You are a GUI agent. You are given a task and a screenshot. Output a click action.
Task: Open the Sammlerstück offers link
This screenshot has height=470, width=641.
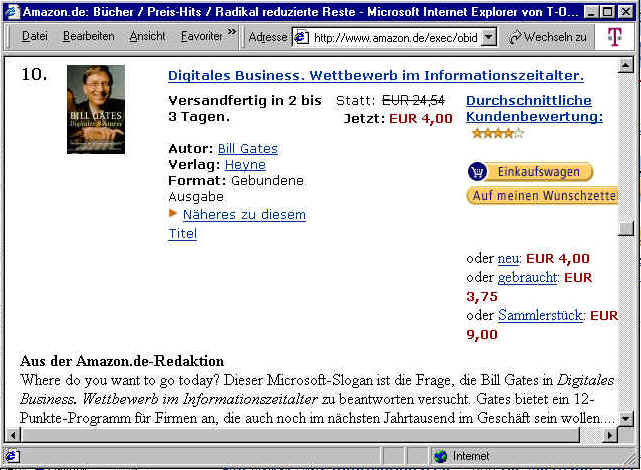541,316
